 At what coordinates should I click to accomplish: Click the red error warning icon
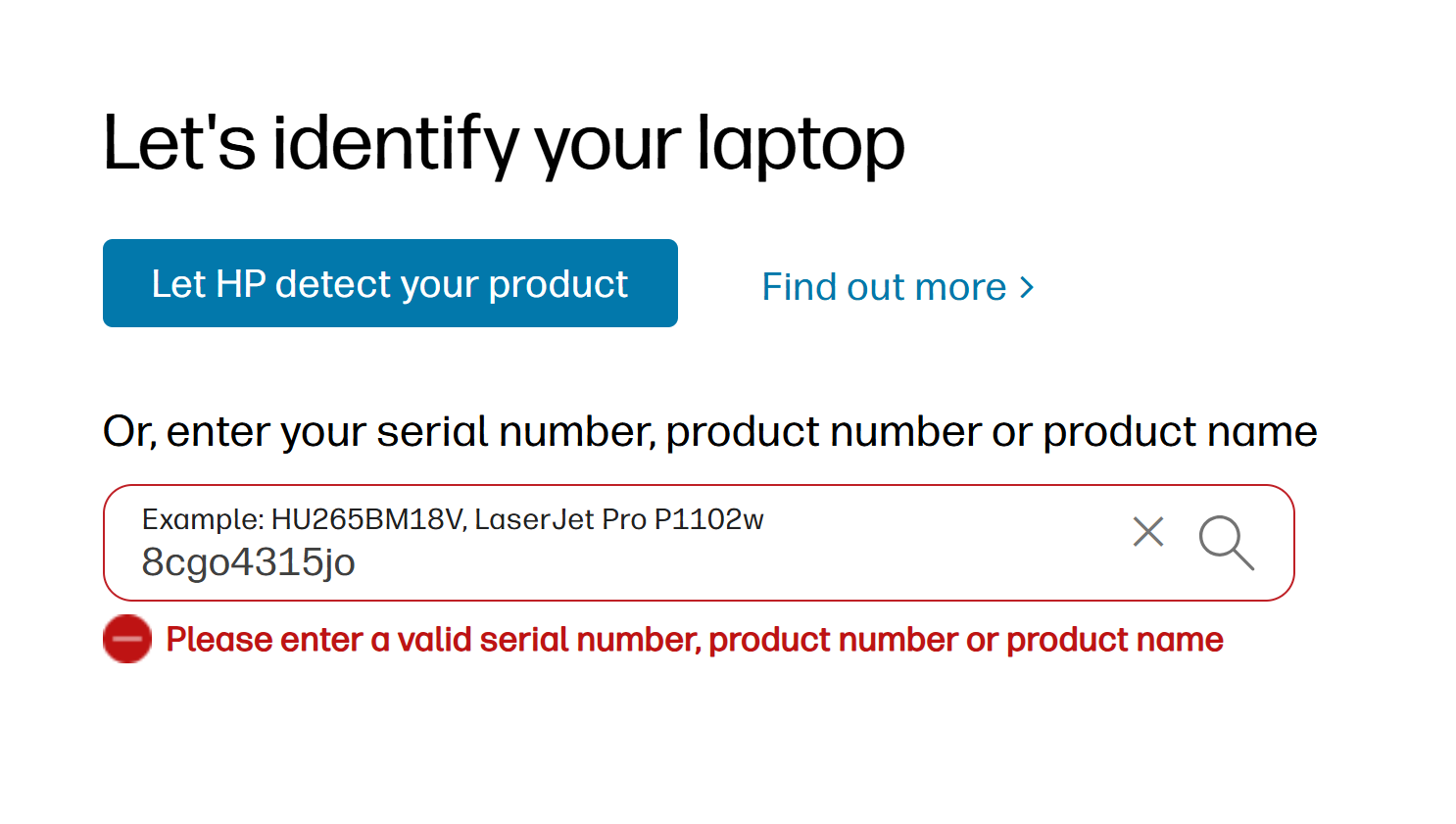click(127, 639)
